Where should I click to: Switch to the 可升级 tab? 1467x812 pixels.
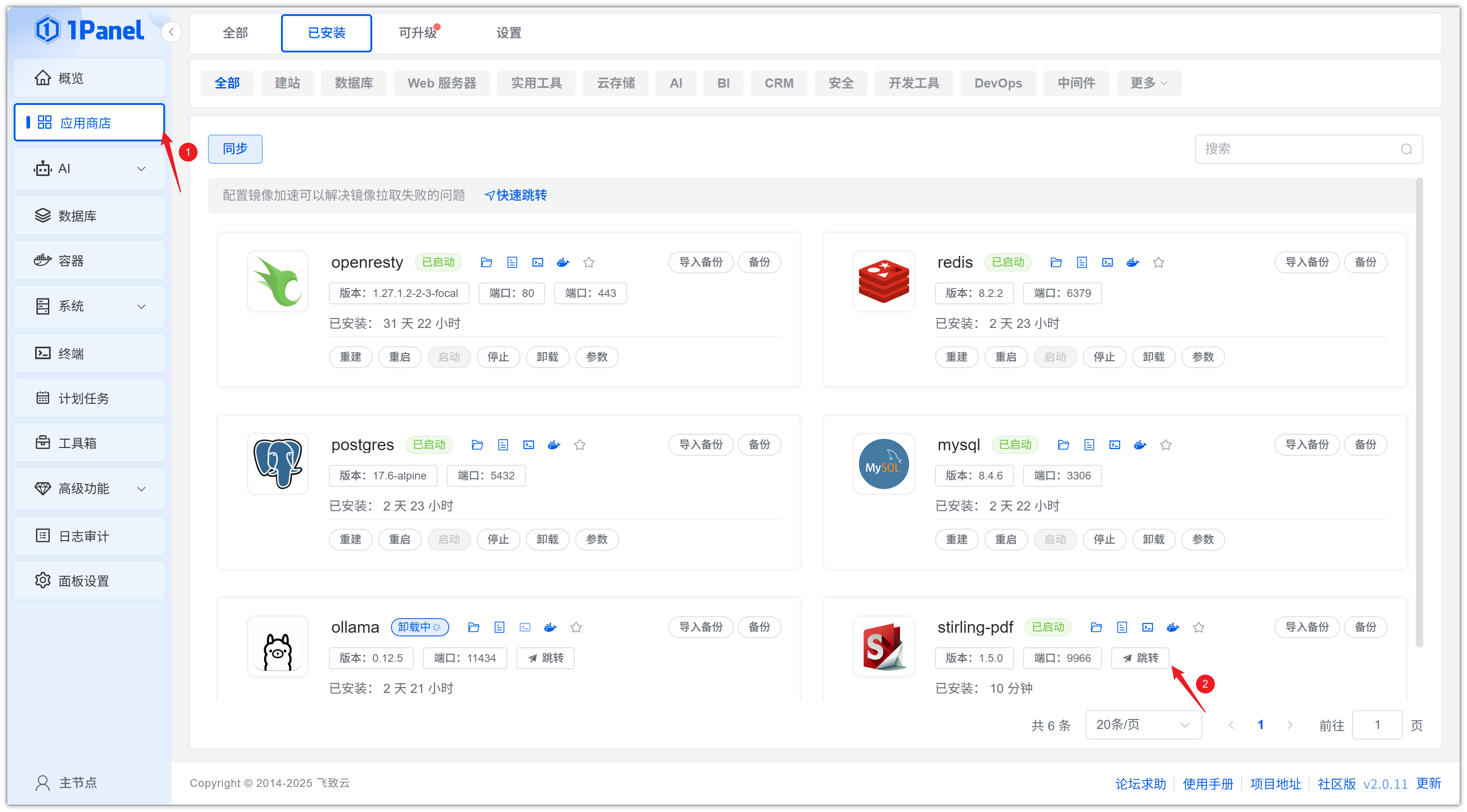(x=417, y=32)
